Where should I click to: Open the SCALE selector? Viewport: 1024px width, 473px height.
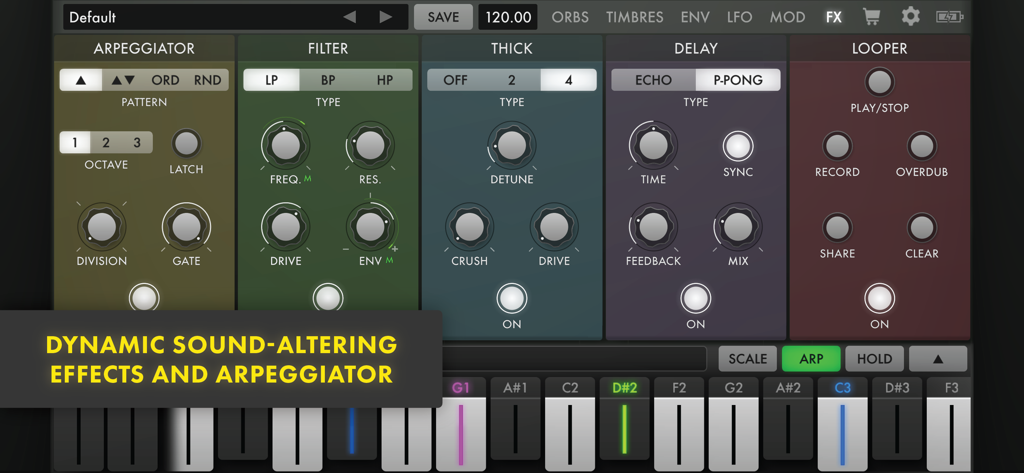click(748, 359)
